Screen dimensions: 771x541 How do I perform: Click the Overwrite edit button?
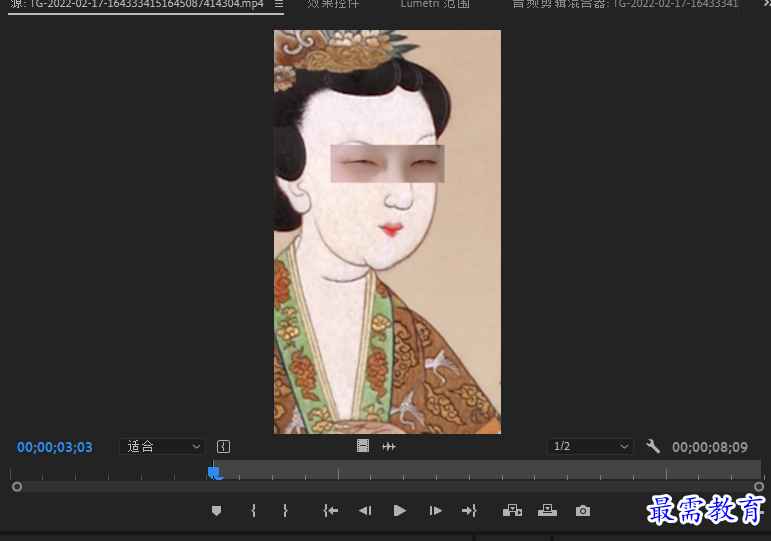tap(547, 511)
